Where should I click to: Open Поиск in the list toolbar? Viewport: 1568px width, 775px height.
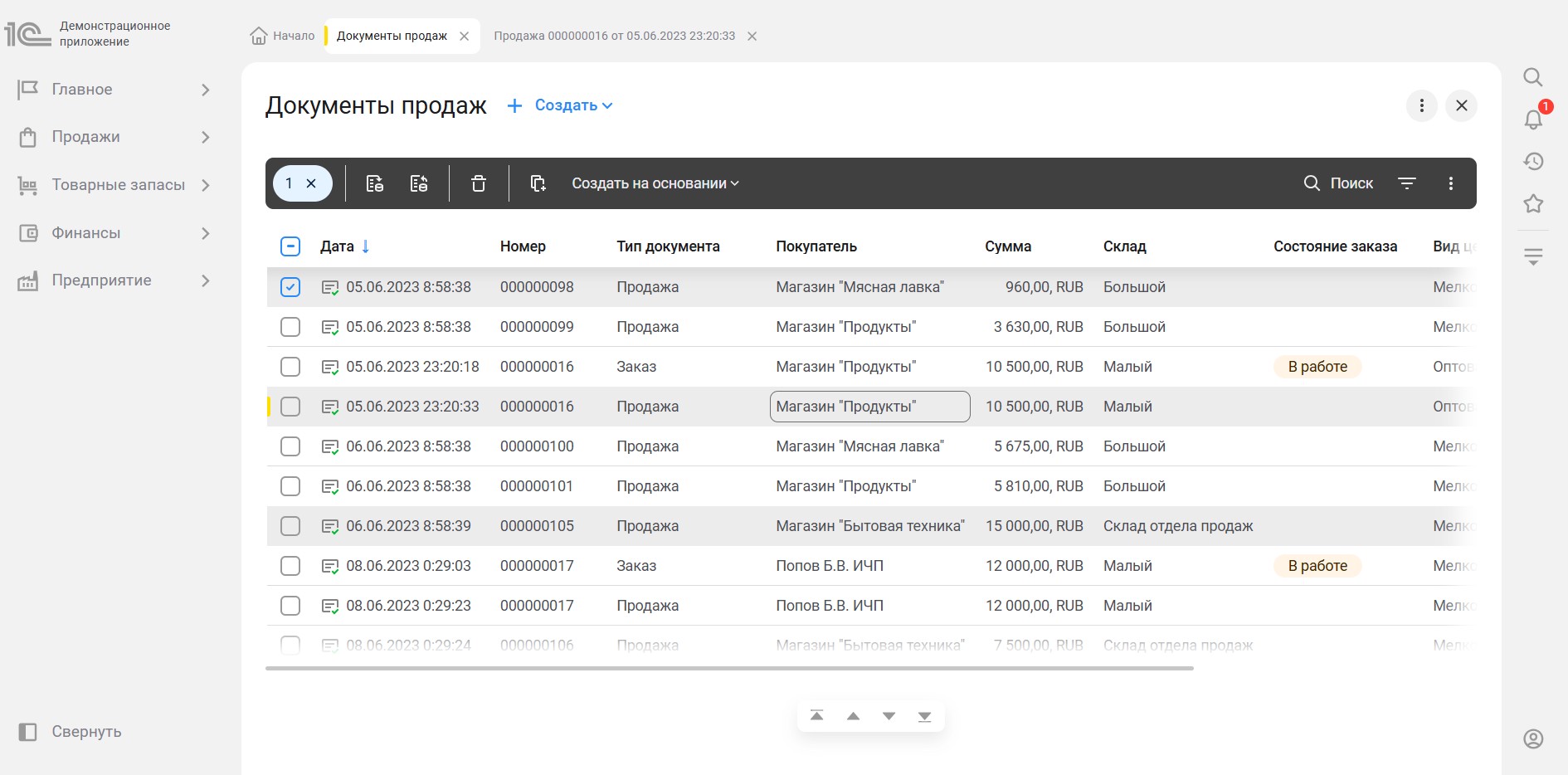1338,183
